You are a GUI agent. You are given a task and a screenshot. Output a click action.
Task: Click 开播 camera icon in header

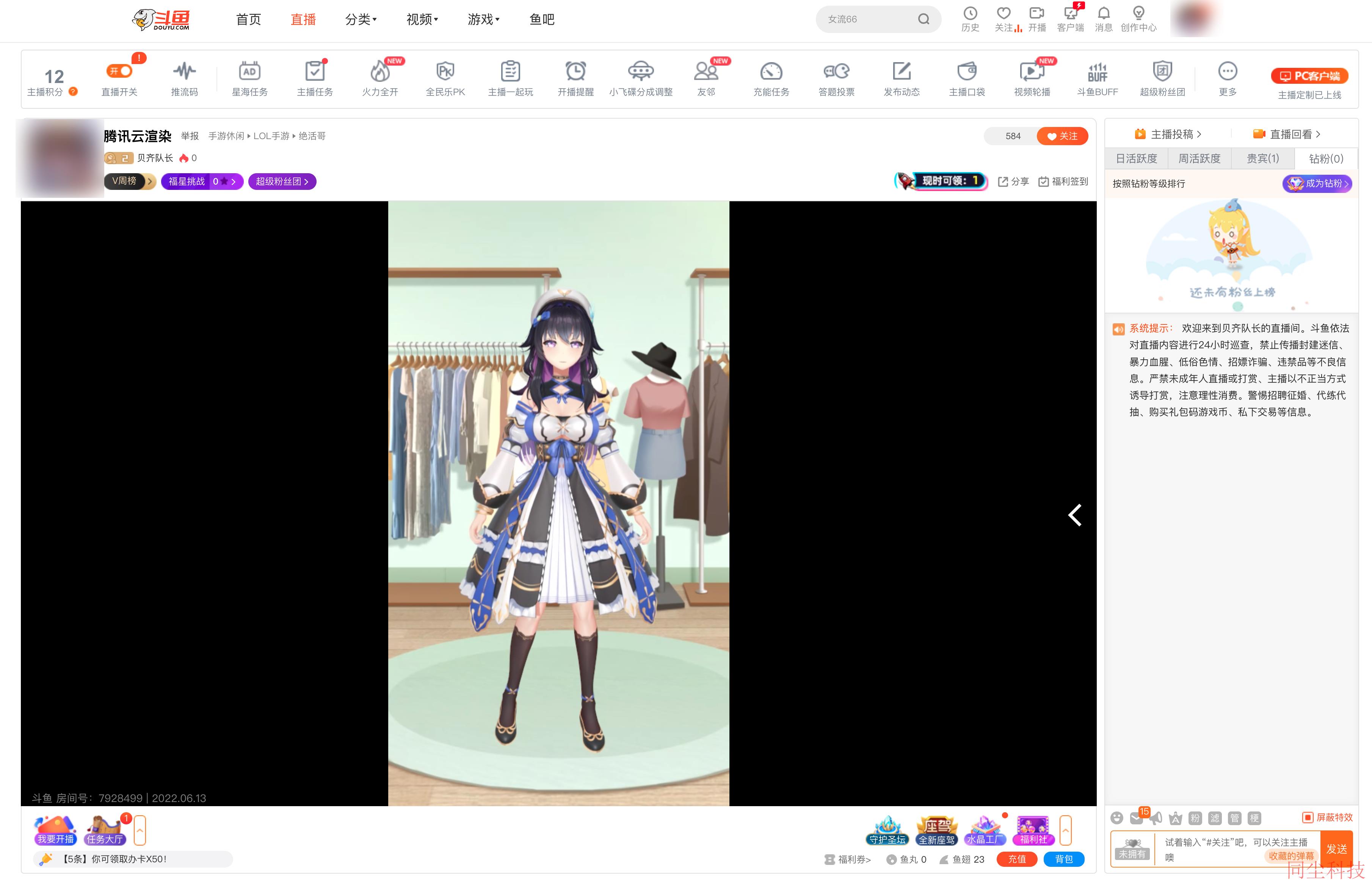click(1037, 13)
